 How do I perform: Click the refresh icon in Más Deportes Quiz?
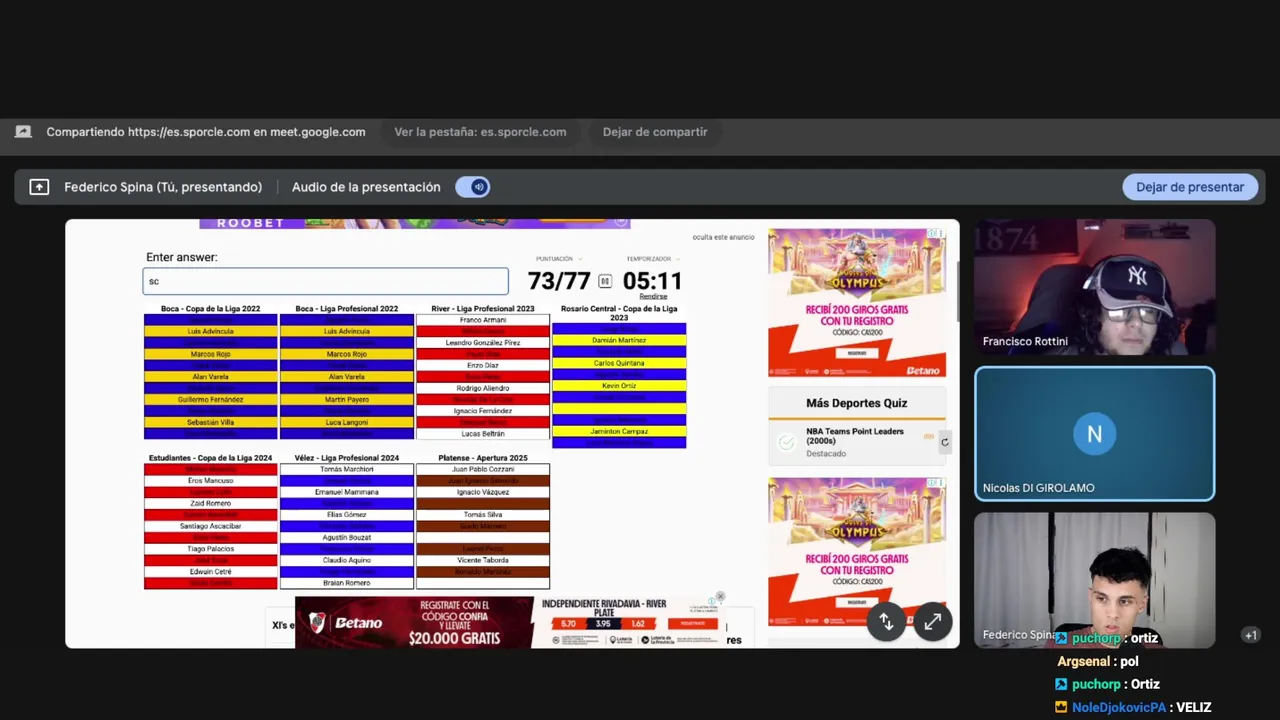[x=945, y=442]
